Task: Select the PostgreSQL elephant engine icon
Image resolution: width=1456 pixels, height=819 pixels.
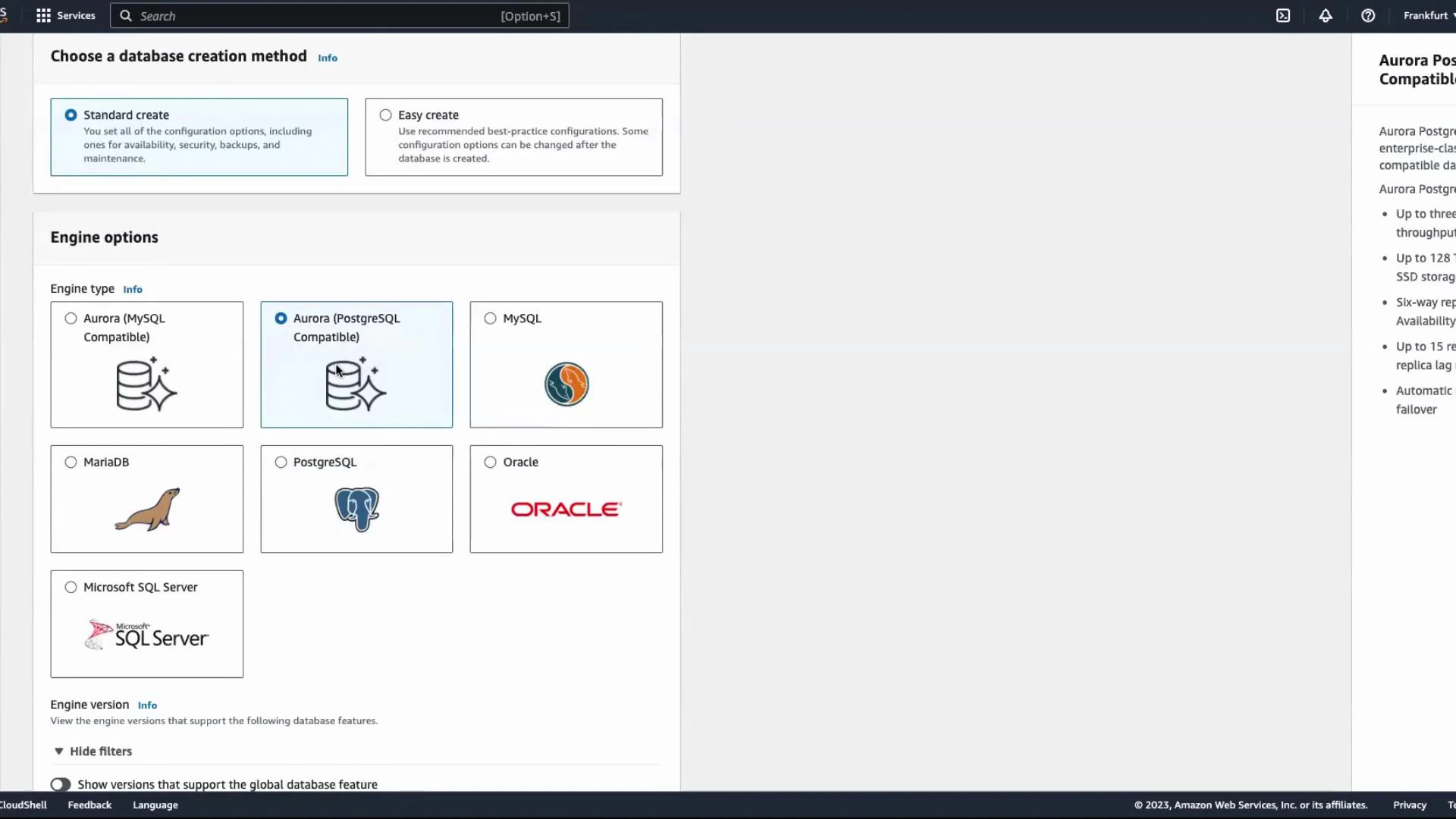Action: [x=356, y=508]
